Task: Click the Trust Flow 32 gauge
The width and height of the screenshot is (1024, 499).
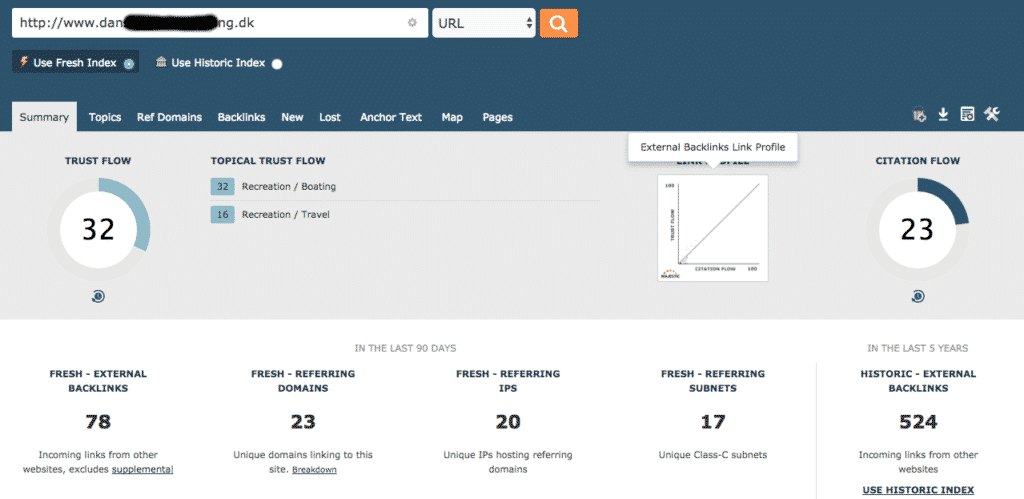Action: point(98,229)
